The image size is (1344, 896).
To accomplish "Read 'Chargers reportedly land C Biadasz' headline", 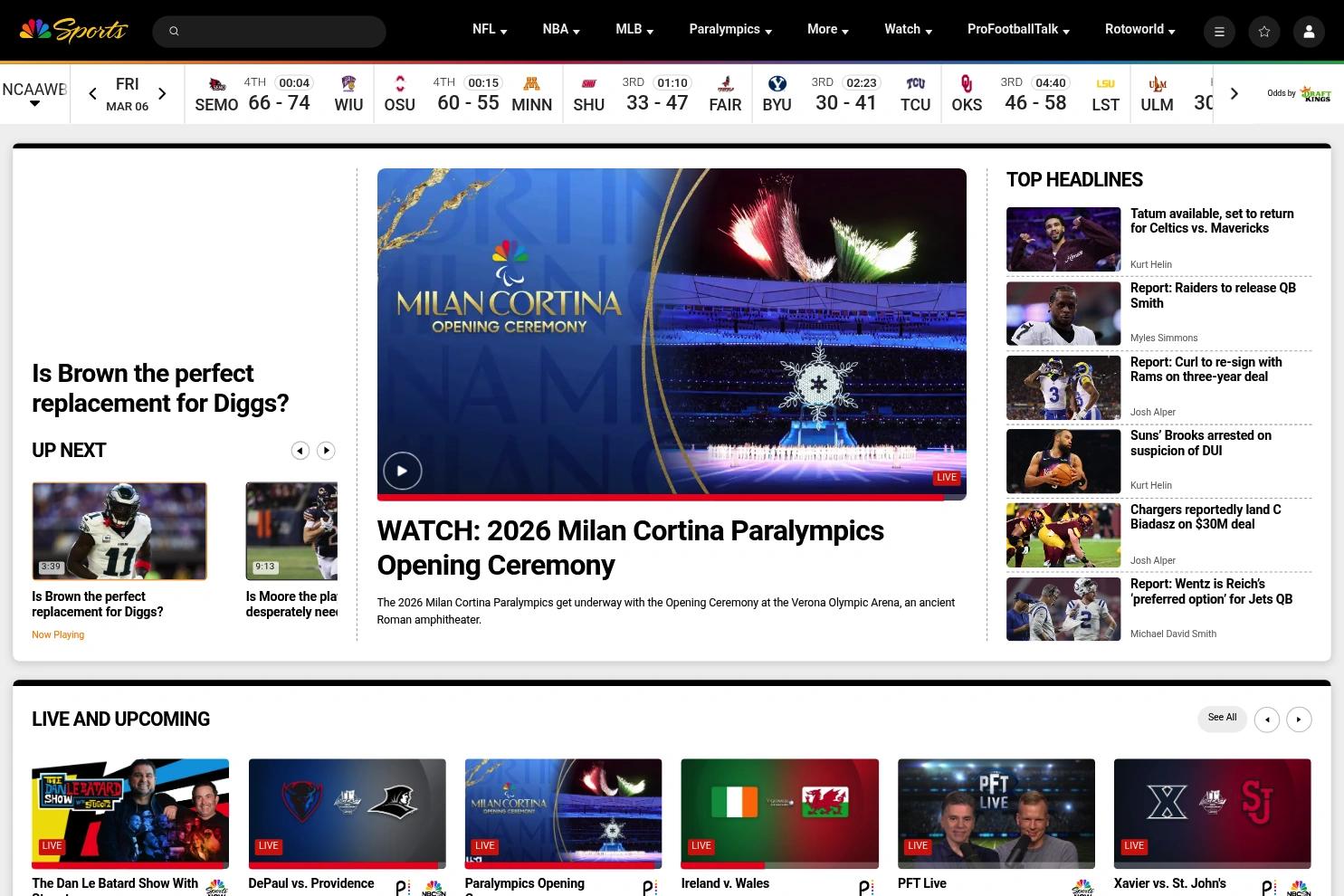I will (1206, 517).
